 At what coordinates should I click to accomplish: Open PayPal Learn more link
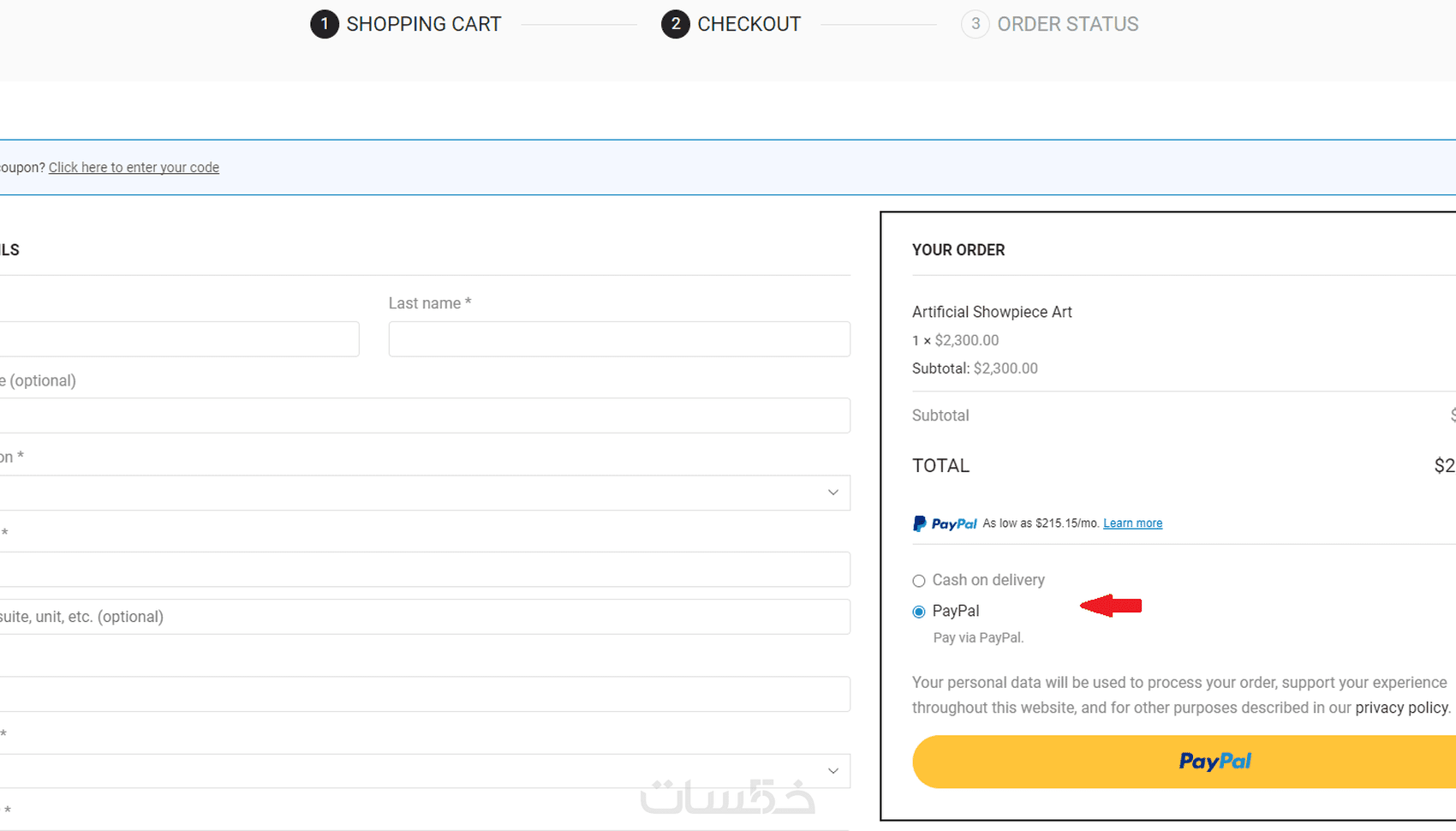tap(1132, 523)
